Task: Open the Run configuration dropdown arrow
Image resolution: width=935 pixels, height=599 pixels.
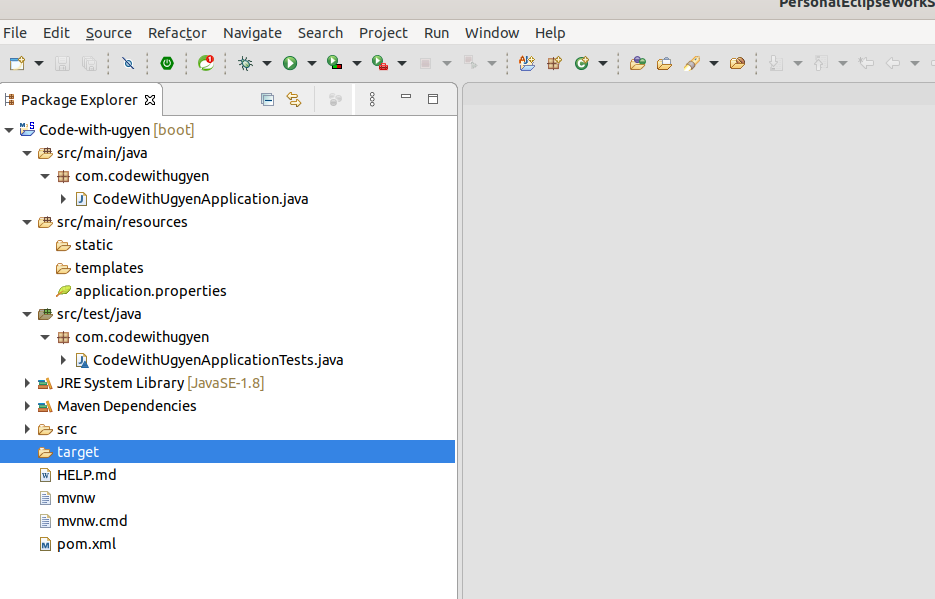Action: [x=311, y=63]
